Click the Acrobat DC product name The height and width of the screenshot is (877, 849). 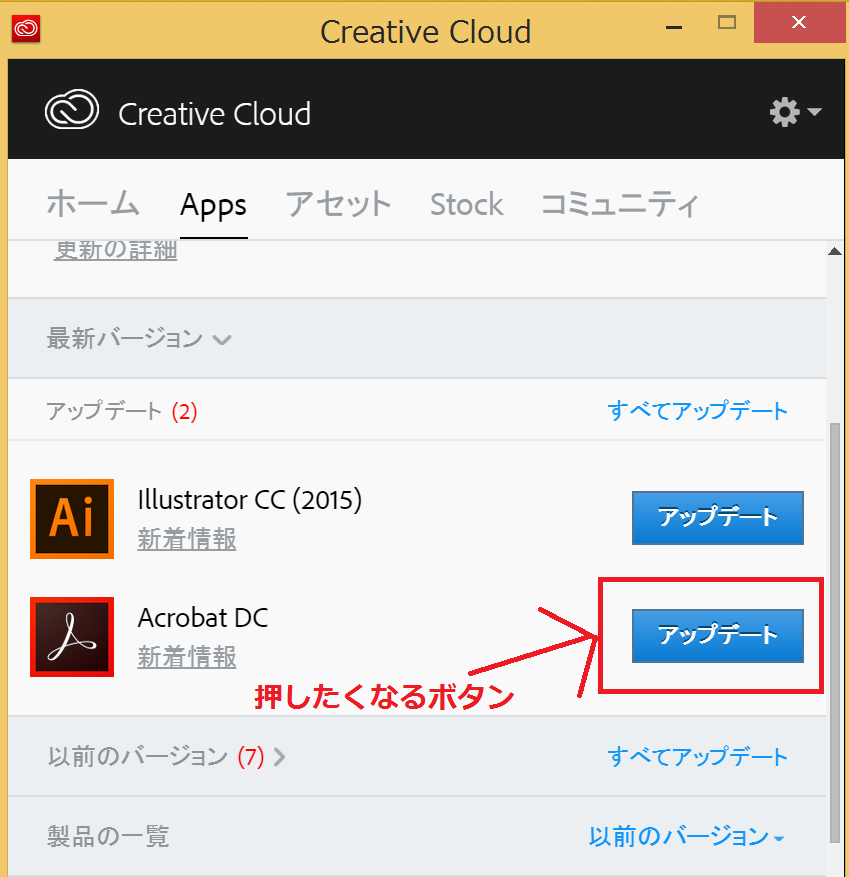tap(203, 617)
